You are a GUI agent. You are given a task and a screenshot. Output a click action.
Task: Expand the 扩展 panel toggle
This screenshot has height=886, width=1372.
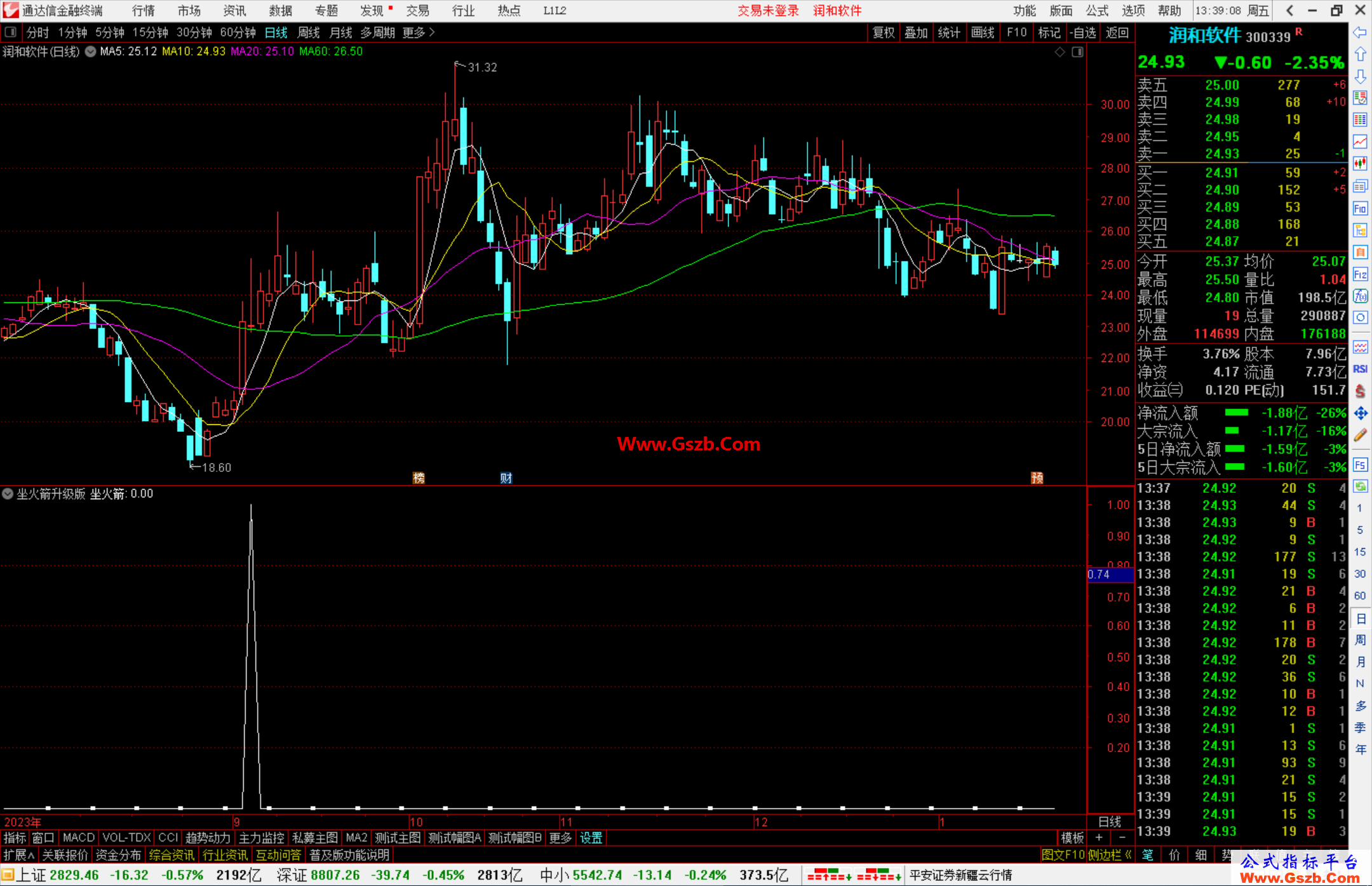(19, 855)
